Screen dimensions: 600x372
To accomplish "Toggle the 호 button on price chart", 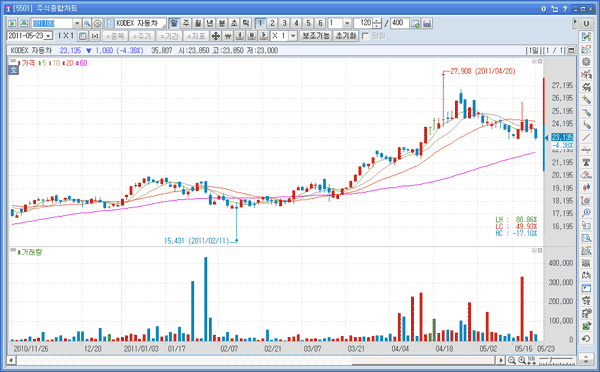I will [x=13, y=70].
